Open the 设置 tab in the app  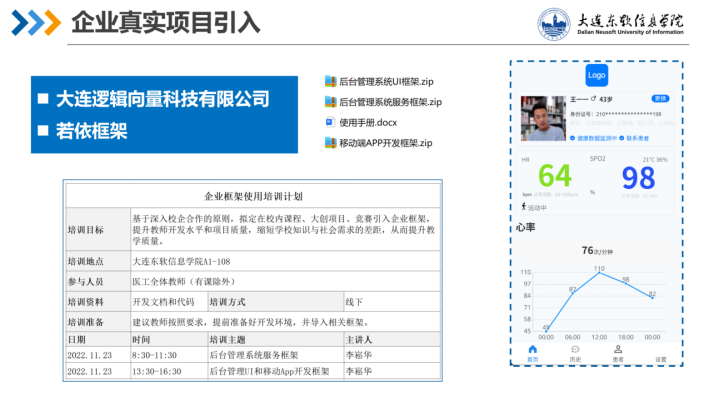[x=660, y=359]
